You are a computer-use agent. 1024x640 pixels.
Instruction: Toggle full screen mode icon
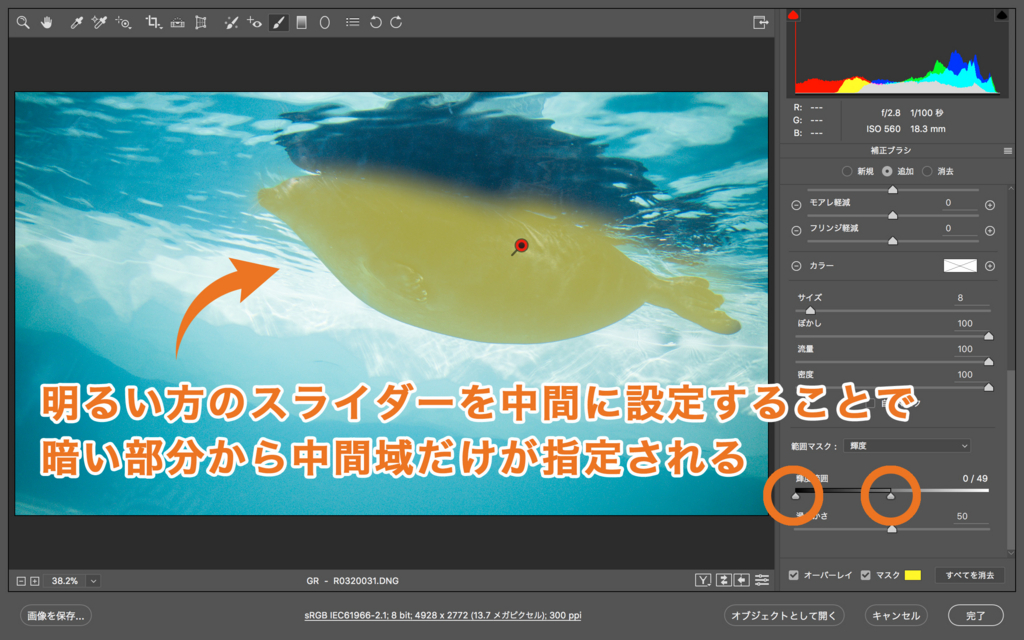pyautogui.click(x=760, y=23)
